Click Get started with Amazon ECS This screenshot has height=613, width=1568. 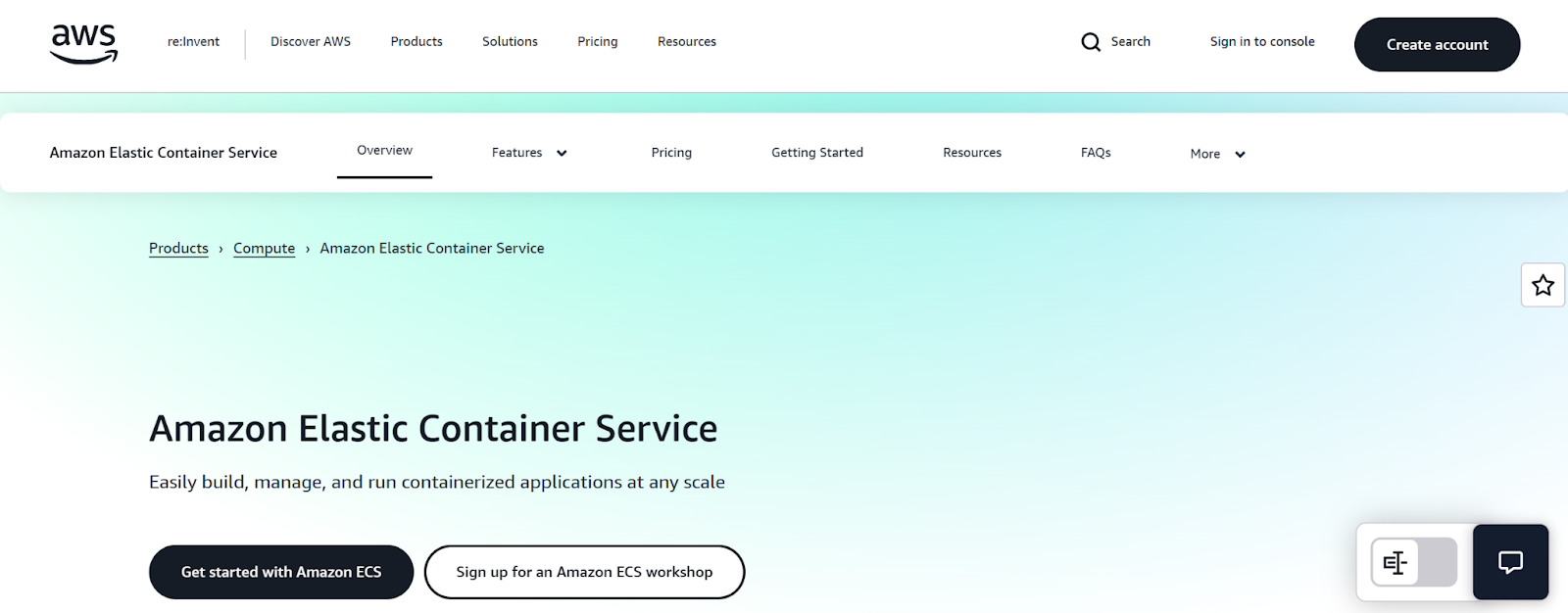click(x=281, y=572)
